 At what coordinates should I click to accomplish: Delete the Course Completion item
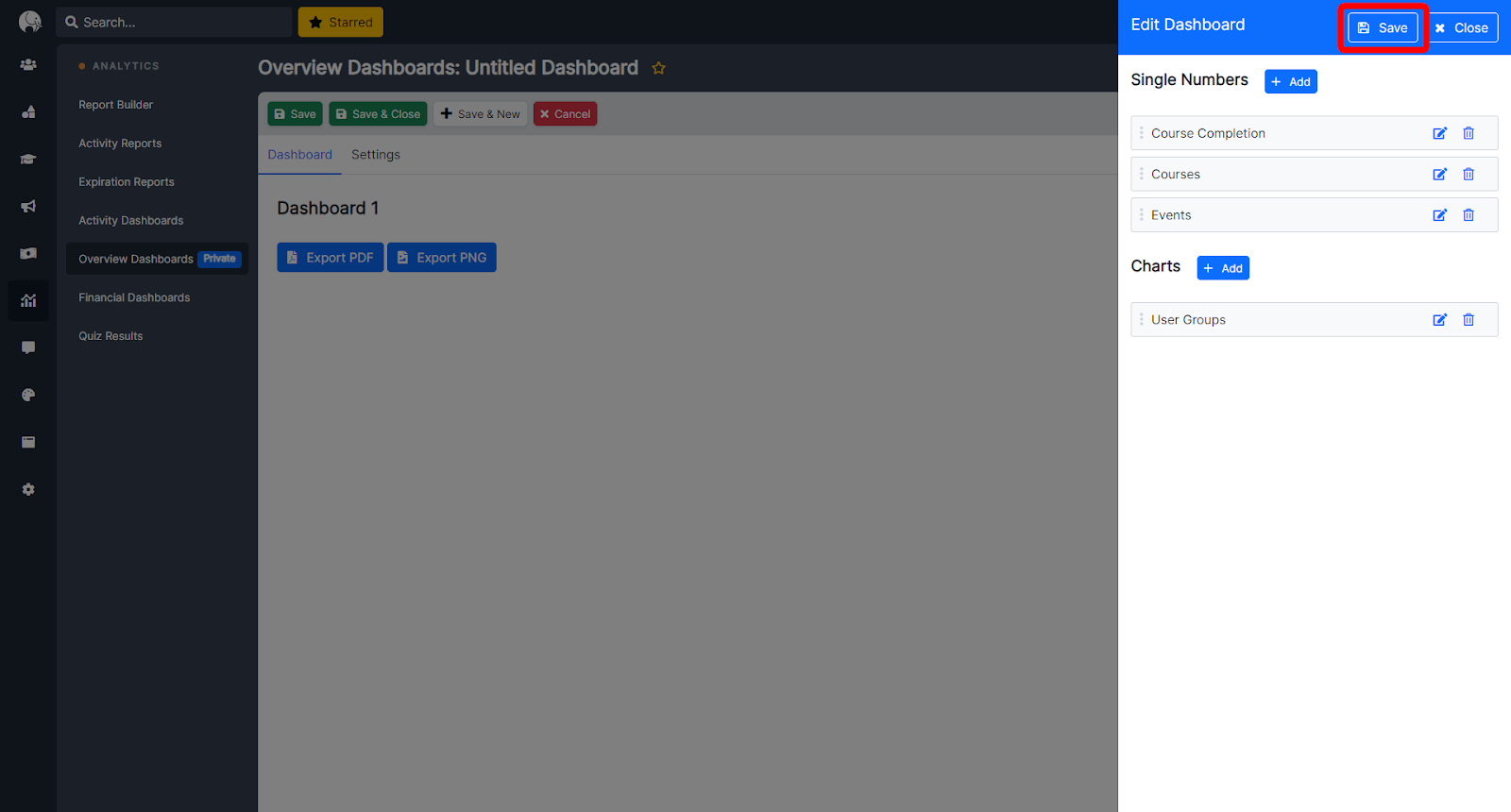pyautogui.click(x=1469, y=133)
